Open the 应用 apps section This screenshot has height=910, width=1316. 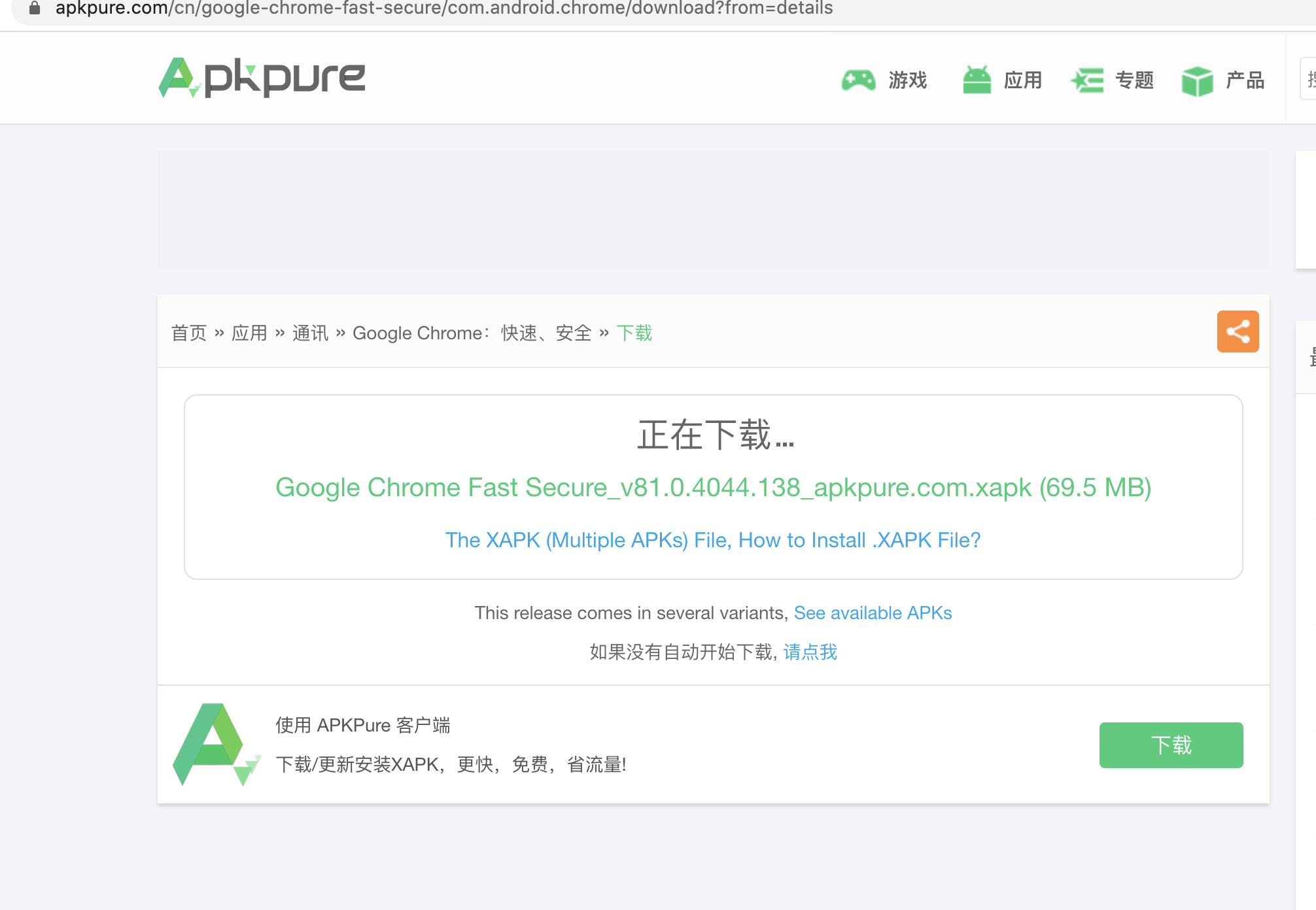point(1023,80)
